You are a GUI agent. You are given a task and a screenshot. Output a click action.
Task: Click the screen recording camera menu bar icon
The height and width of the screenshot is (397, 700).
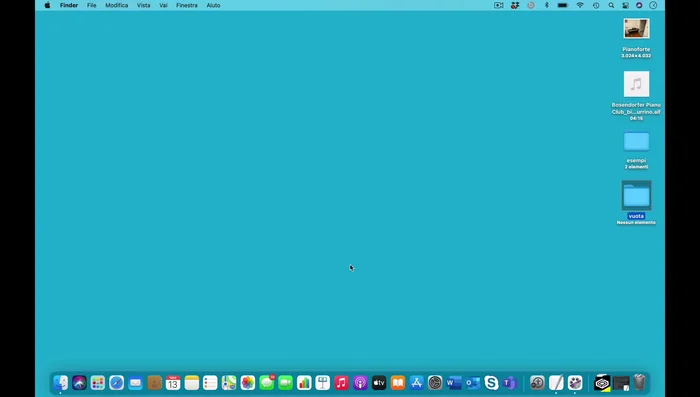pos(499,5)
